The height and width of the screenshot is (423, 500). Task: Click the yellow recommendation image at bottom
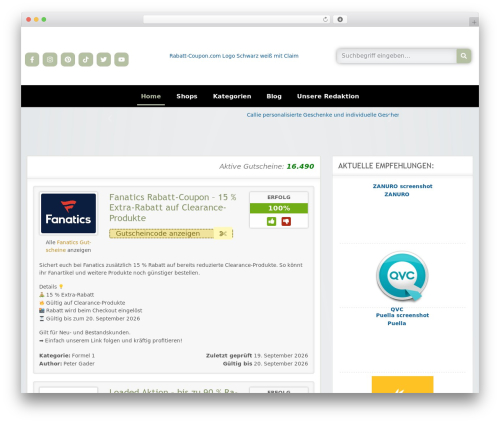click(x=402, y=384)
